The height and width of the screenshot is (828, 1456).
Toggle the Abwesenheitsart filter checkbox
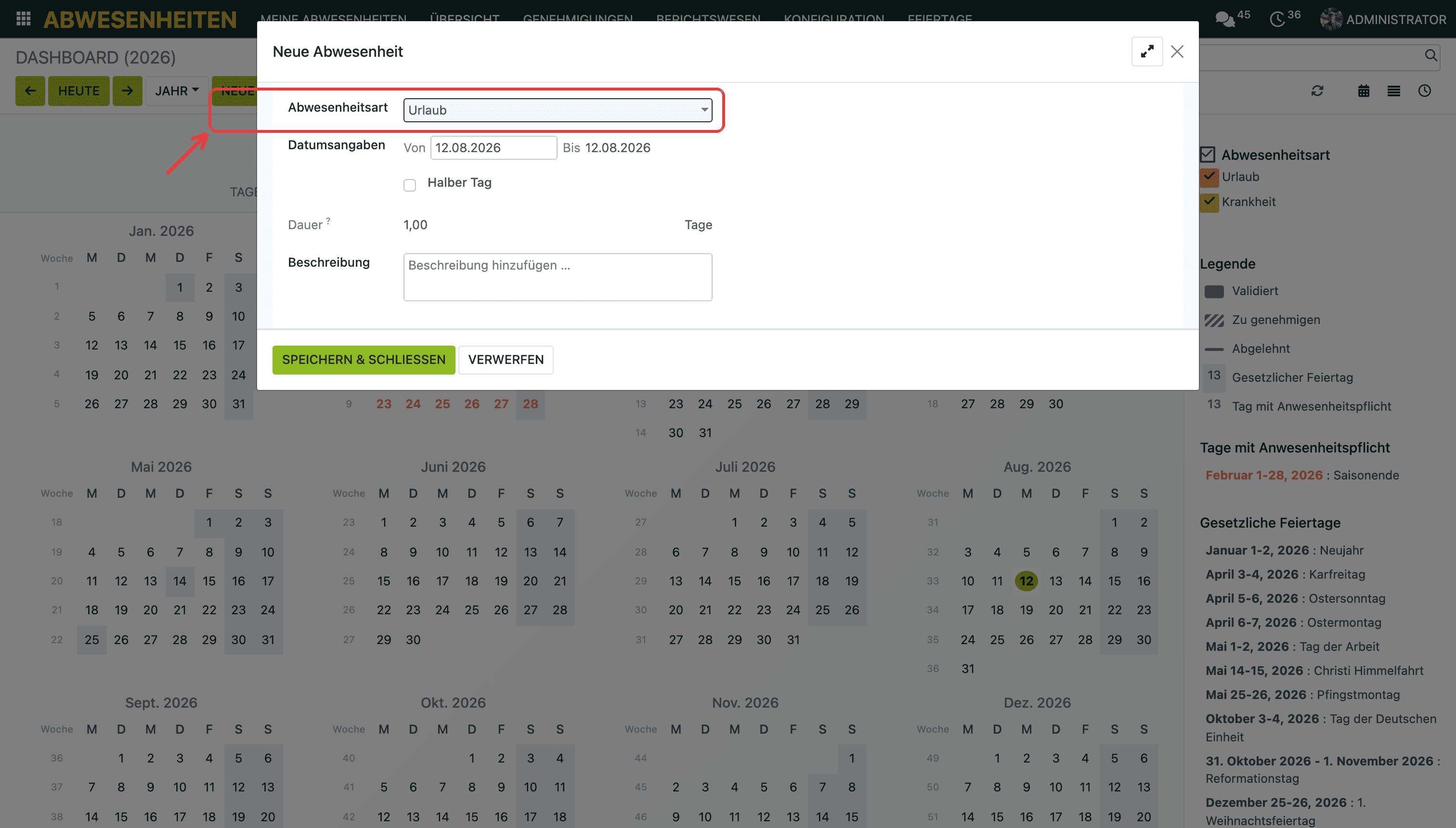pos(1208,155)
